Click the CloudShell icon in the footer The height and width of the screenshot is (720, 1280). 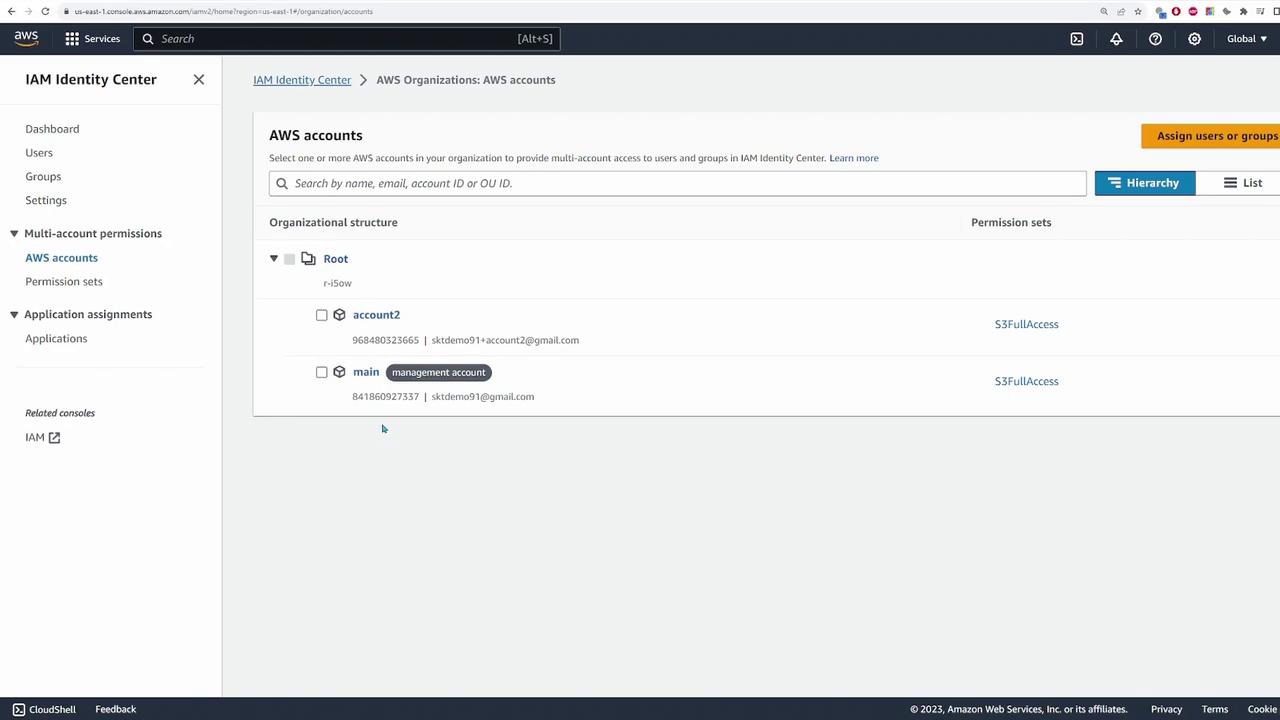[18, 709]
